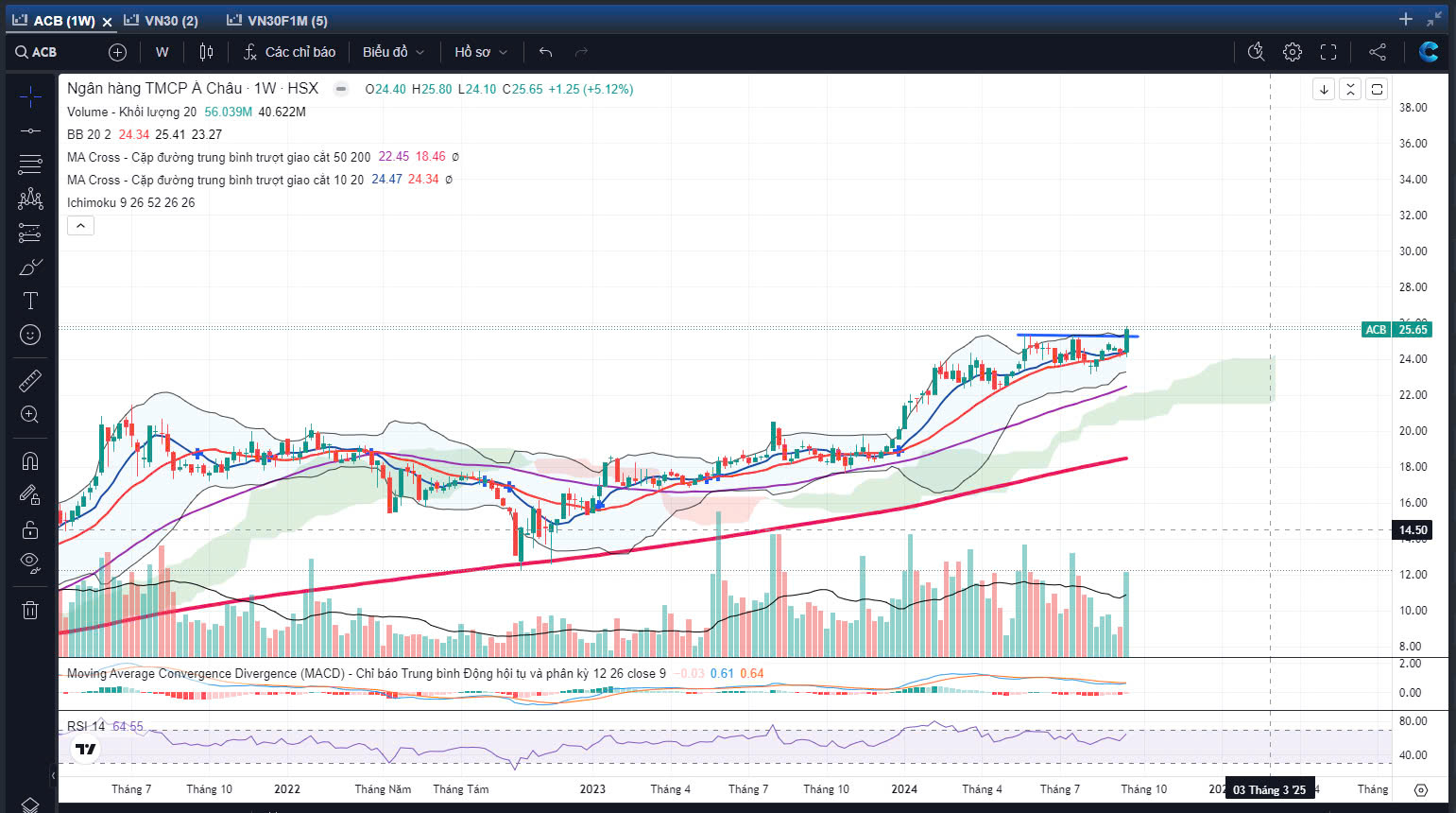Expand the Hồ sơ dropdown
Screen dimensions: 1456x813
[480, 52]
